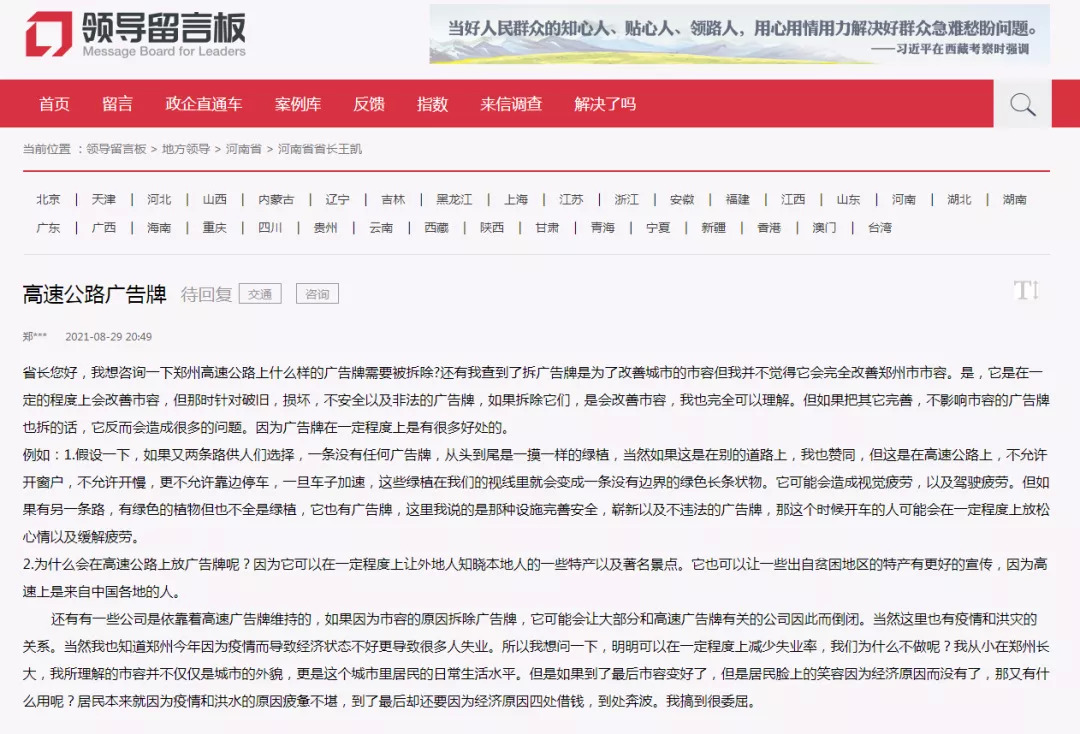Click the 交通 tag
Viewport: 1080px width, 734px height.
(260, 294)
